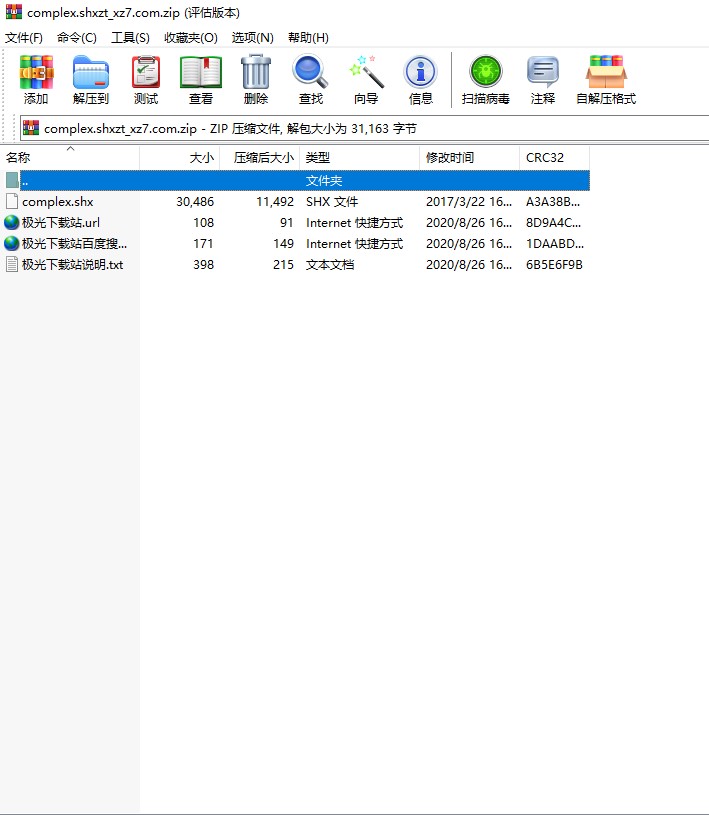Start 扫描病毒 (Virus Scan) icon

[486, 80]
